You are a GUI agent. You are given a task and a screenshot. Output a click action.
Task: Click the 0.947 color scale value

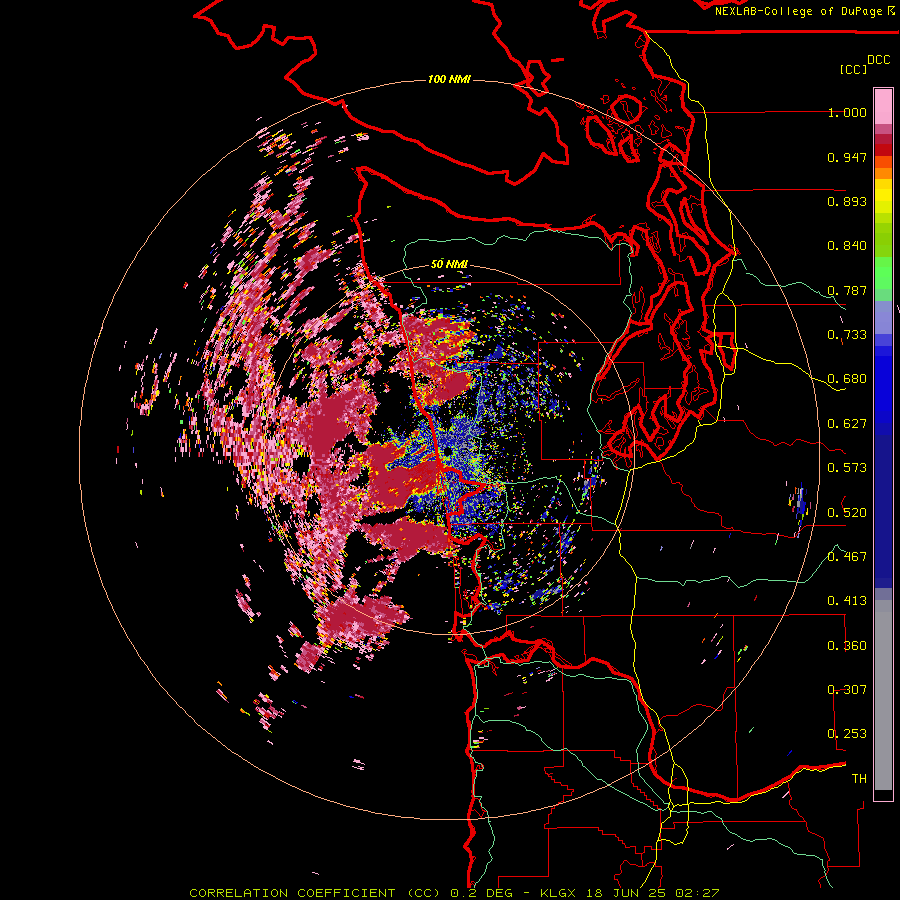847,157
